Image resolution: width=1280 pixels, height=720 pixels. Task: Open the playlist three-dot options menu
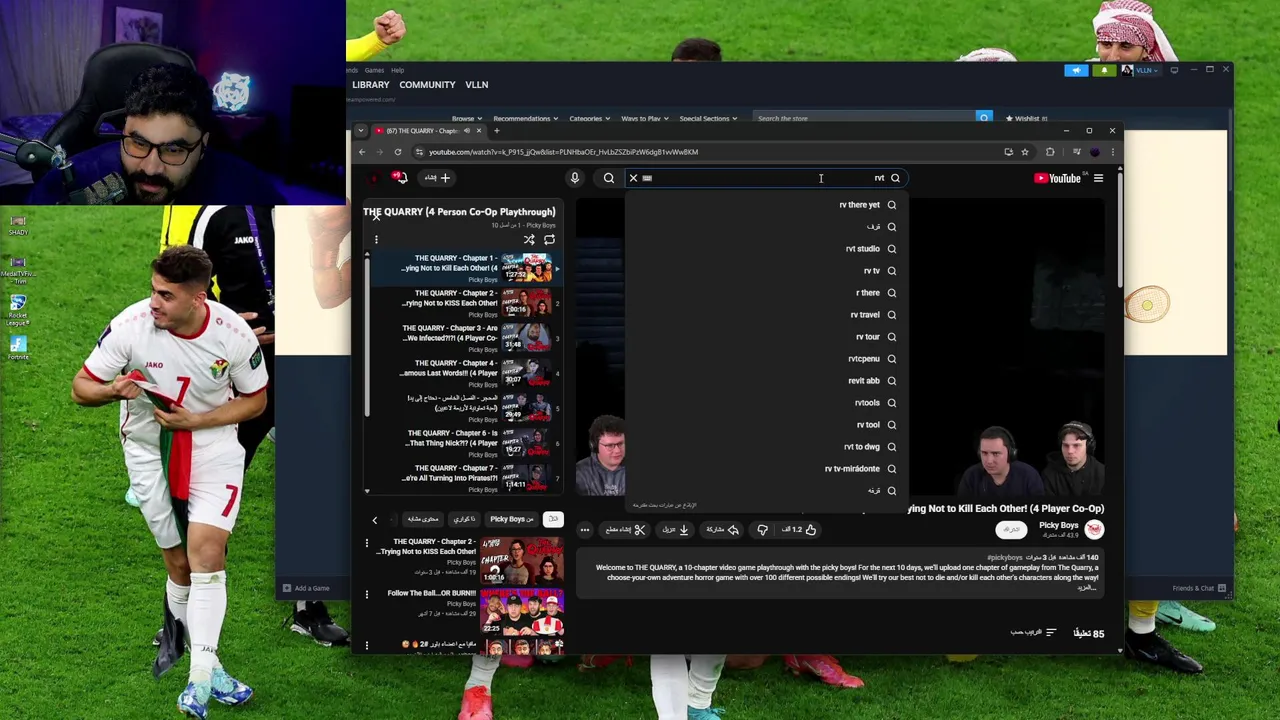pyautogui.click(x=376, y=240)
